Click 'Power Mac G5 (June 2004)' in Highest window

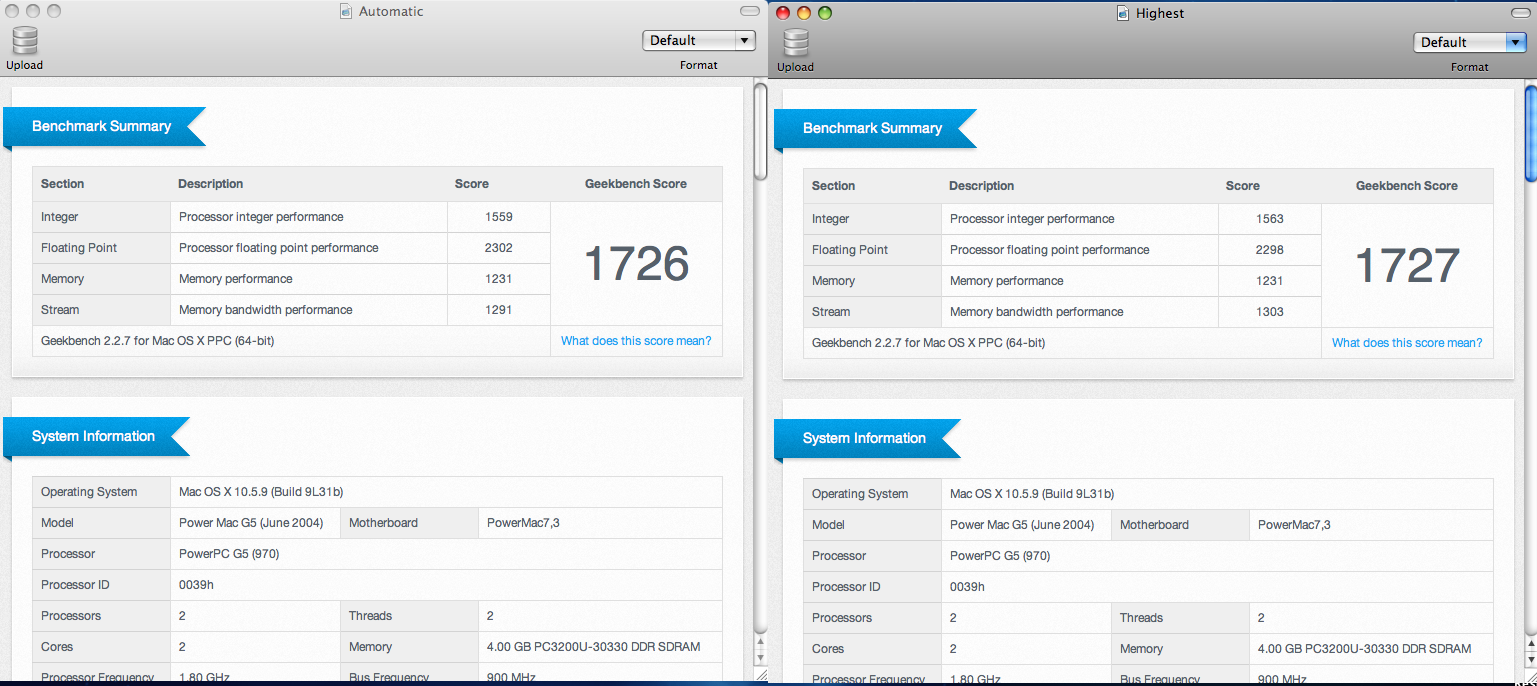click(1022, 525)
